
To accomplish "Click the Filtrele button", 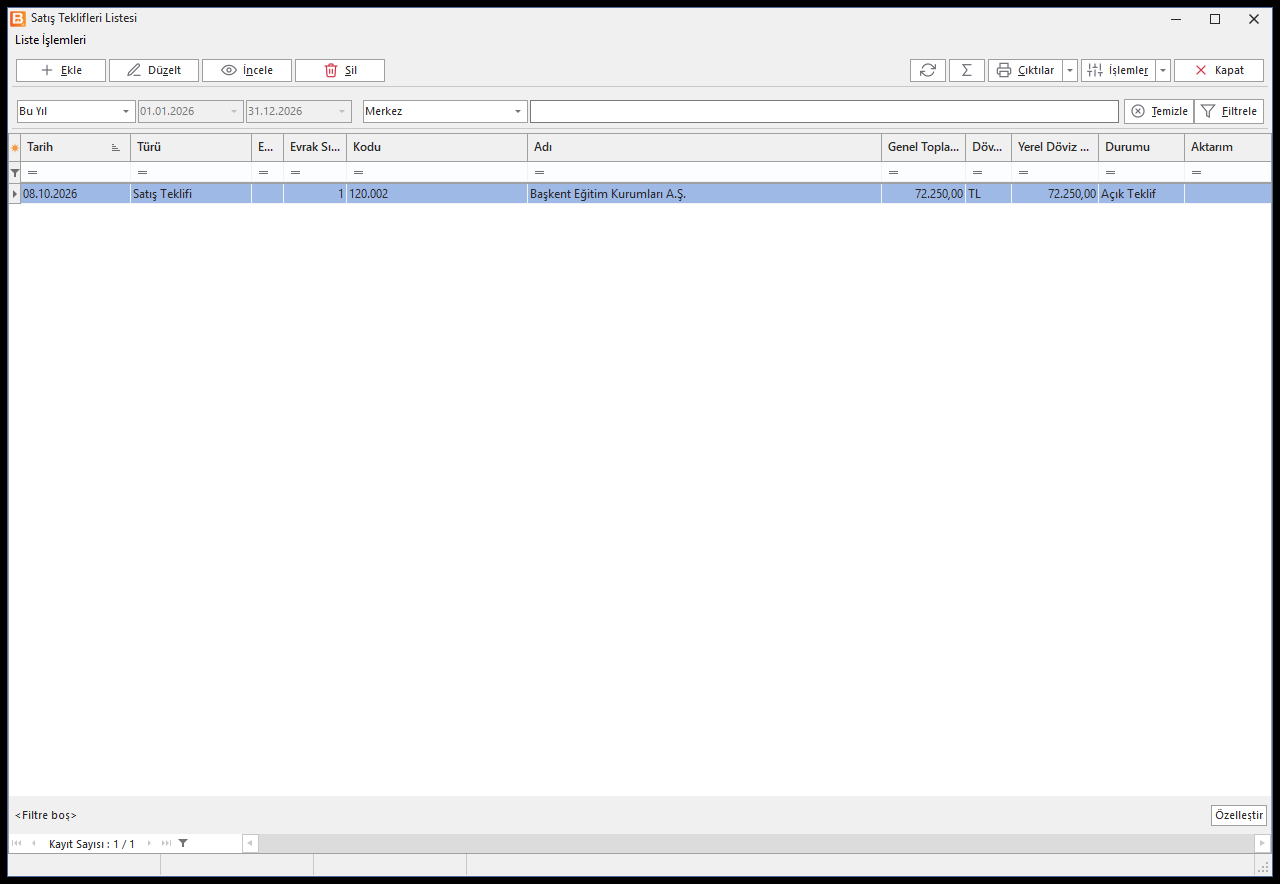I will [x=1229, y=111].
